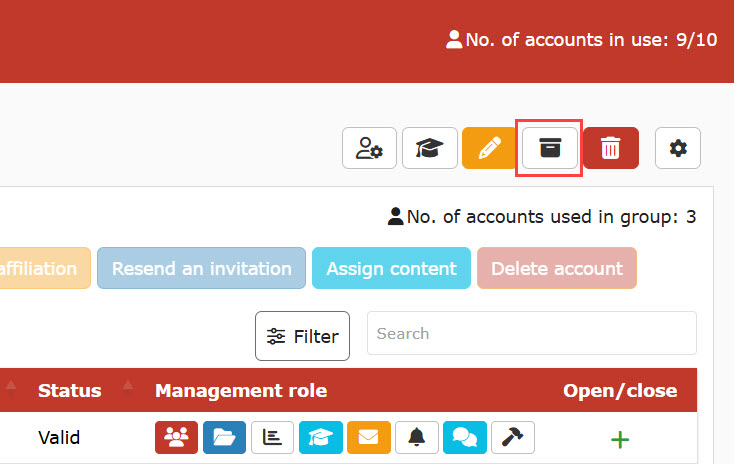Click the chat bubbles role icon

coord(464,438)
